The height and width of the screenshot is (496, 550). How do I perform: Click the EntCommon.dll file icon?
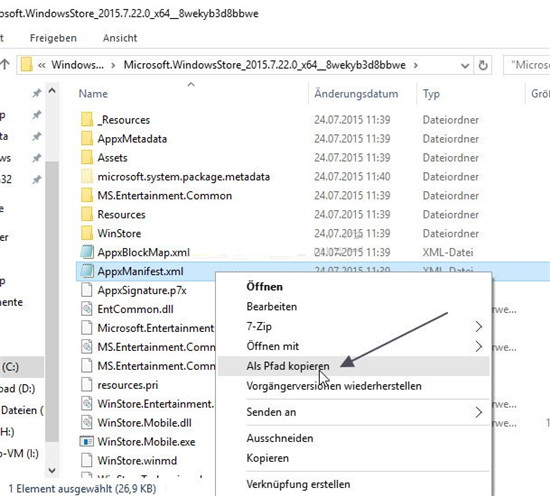point(87,309)
